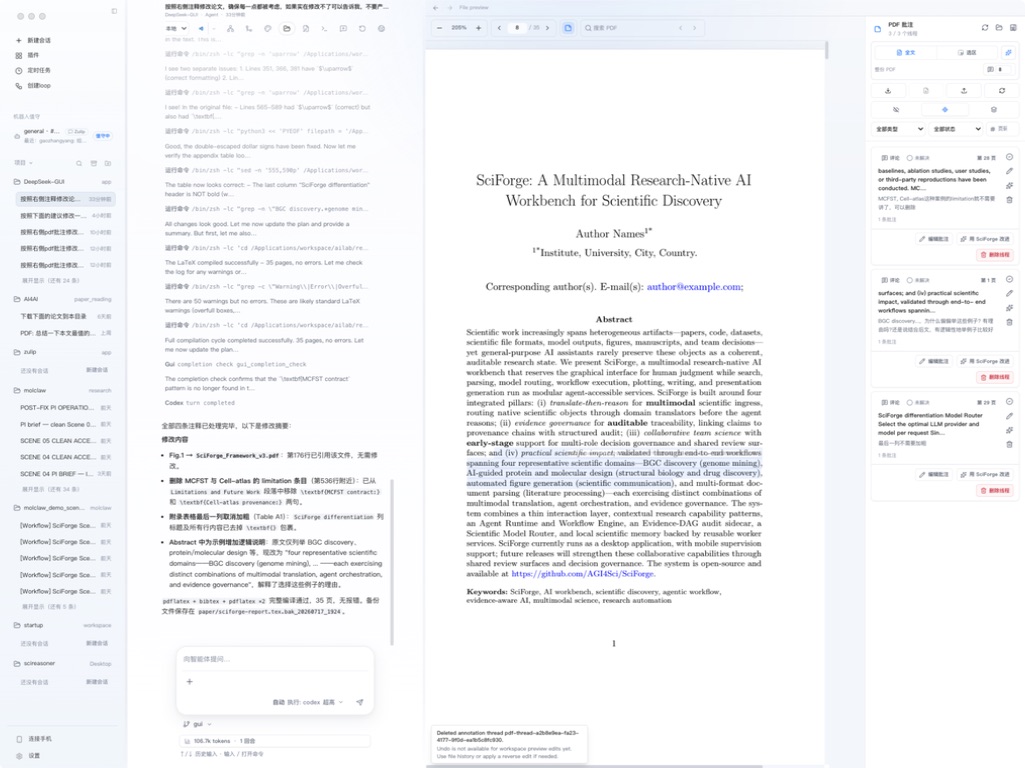Show 24 more DeepSeek-GUI conversations
The width and height of the screenshot is (1025, 768).
coord(51,280)
